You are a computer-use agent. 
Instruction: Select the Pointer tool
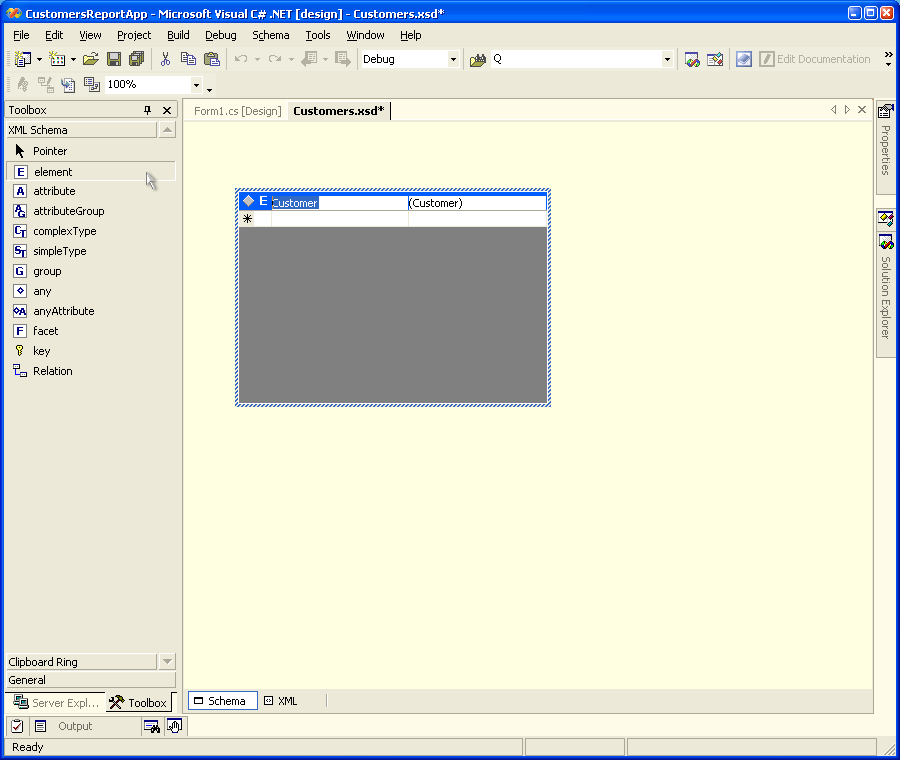(49, 151)
